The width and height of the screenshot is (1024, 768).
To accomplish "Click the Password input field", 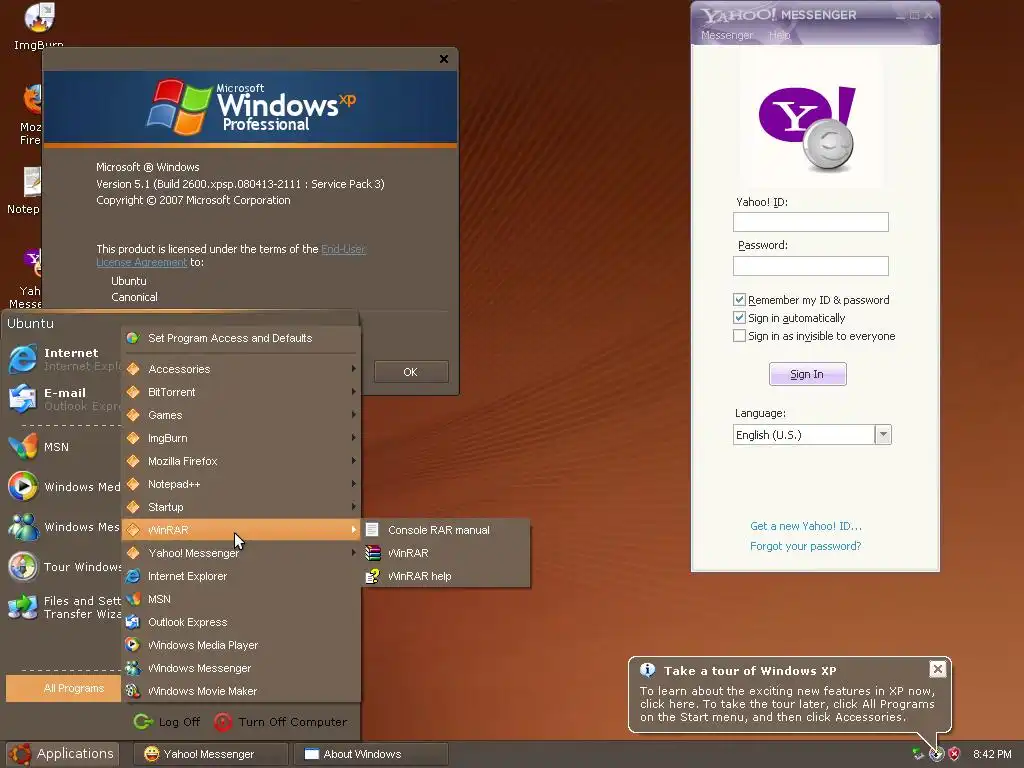I will click(810, 266).
